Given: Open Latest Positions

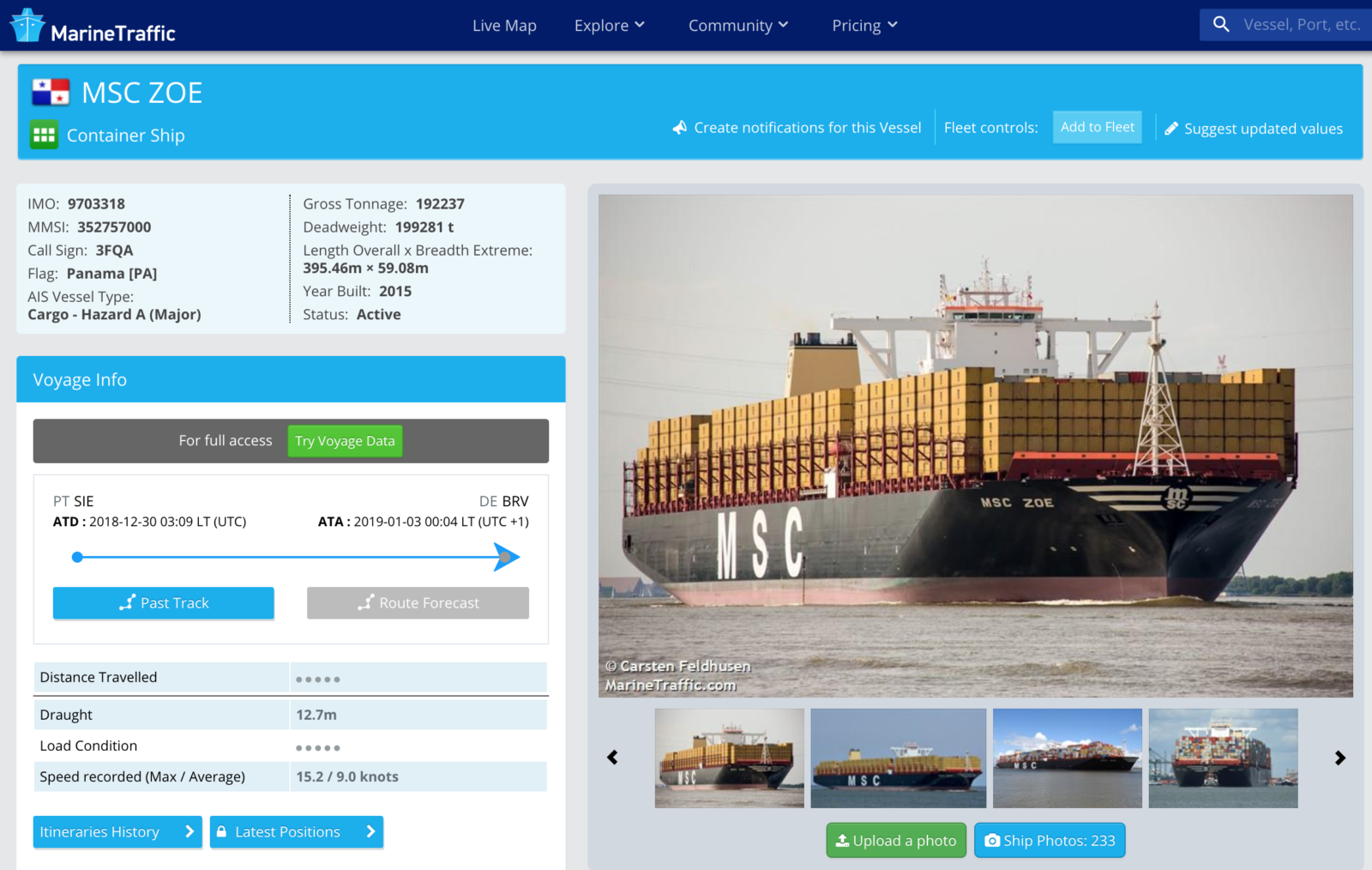Looking at the screenshot, I should pyautogui.click(x=297, y=831).
